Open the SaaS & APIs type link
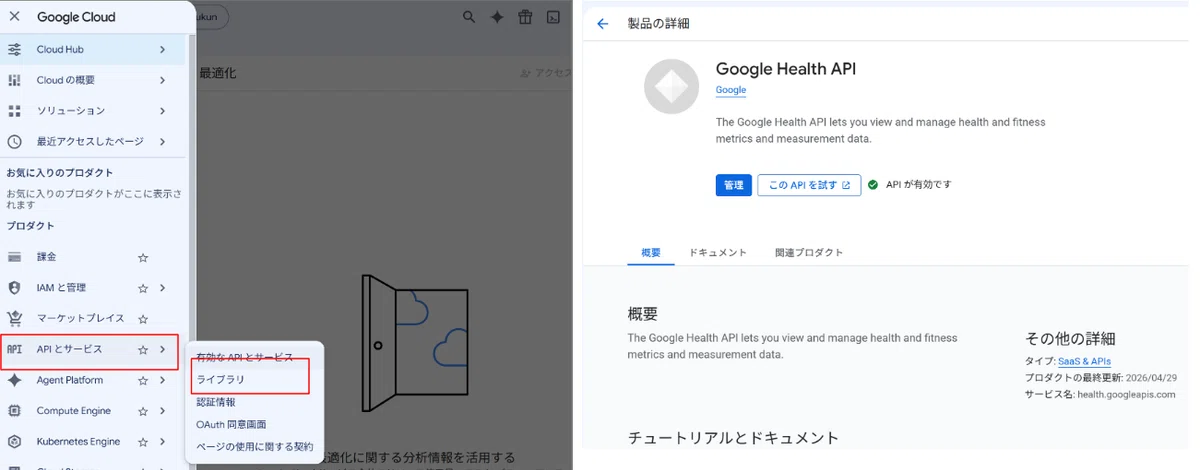 pos(1084,361)
